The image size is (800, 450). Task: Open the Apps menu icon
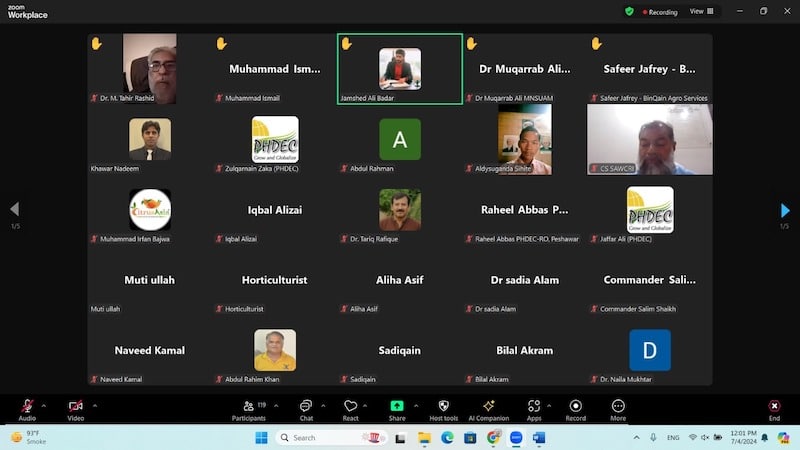click(x=534, y=408)
